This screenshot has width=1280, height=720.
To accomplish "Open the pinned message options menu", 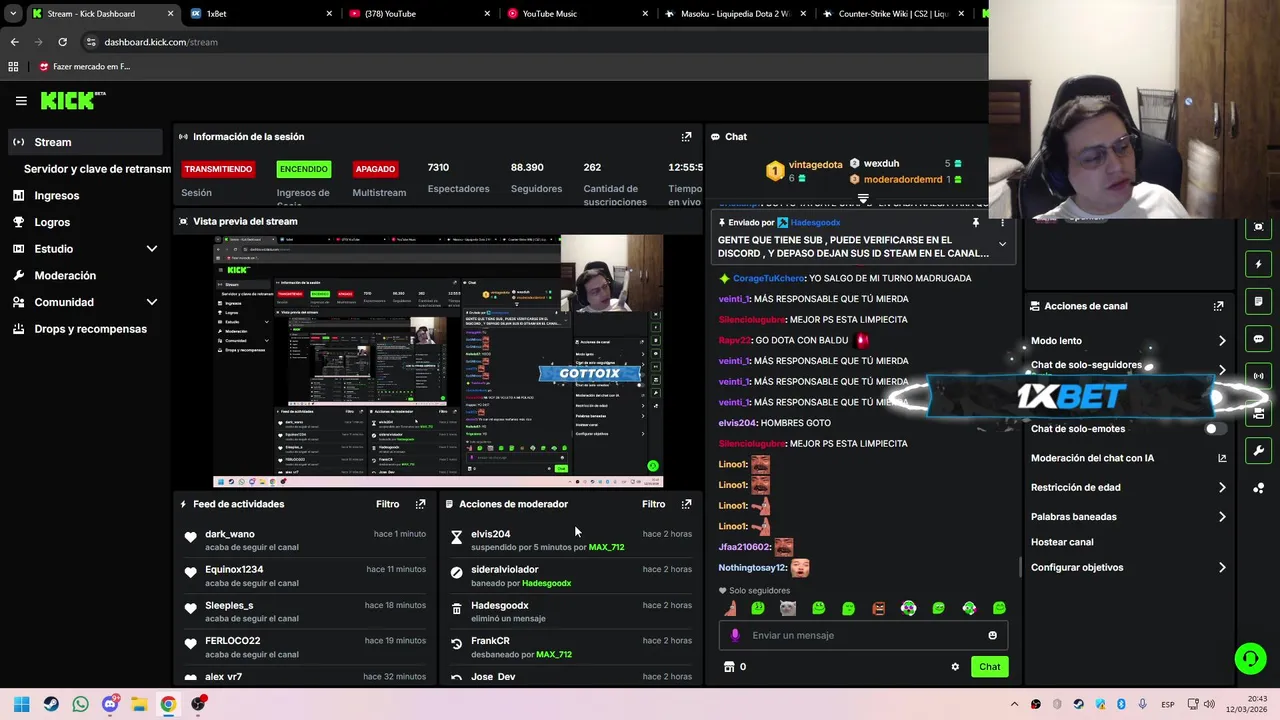I will click(1002, 223).
